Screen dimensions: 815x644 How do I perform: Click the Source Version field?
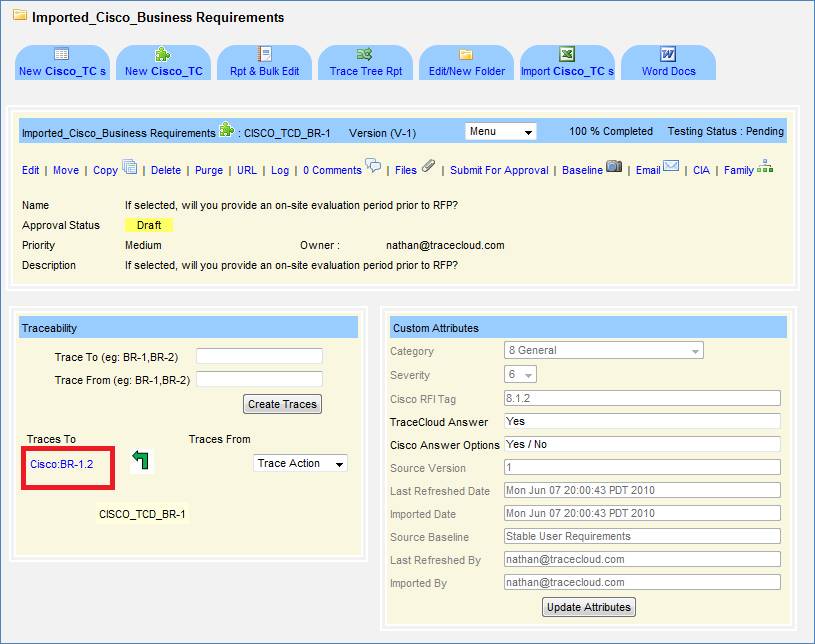[642, 467]
